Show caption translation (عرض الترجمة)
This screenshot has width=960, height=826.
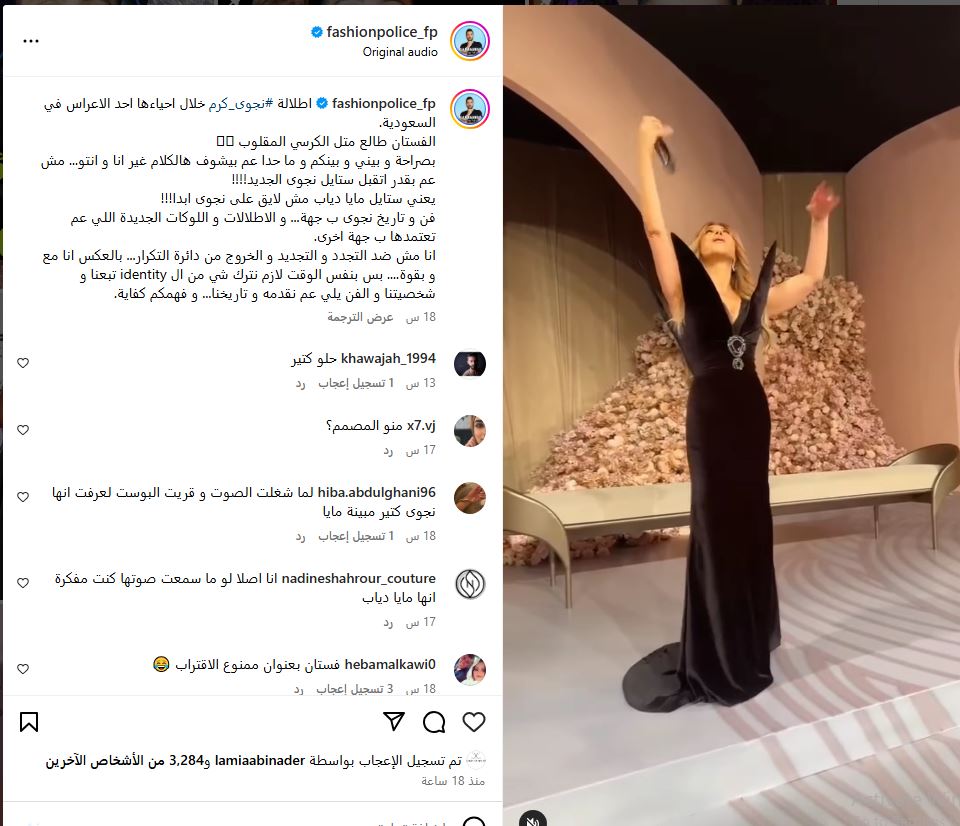click(x=360, y=317)
